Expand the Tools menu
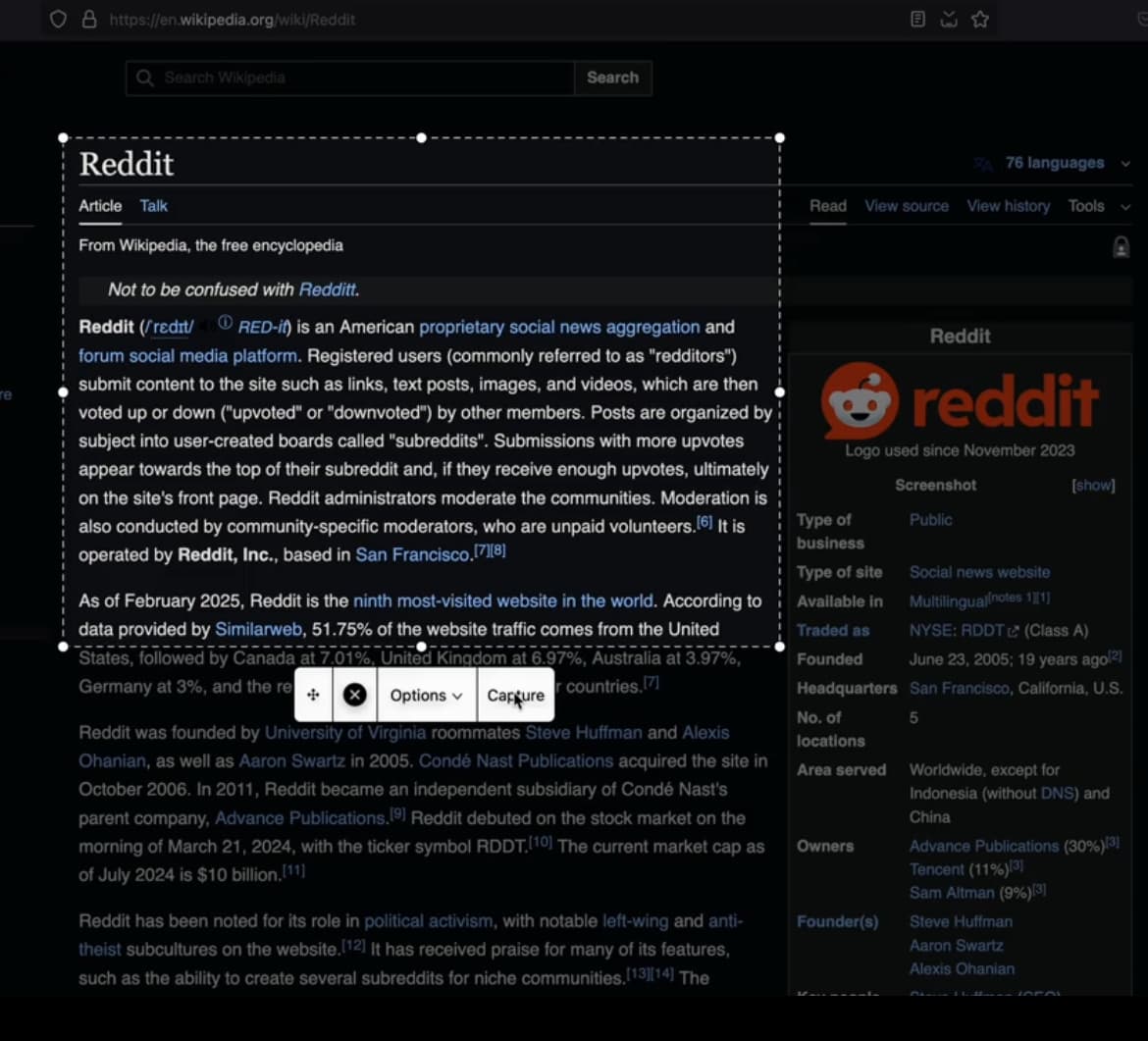 [1099, 206]
